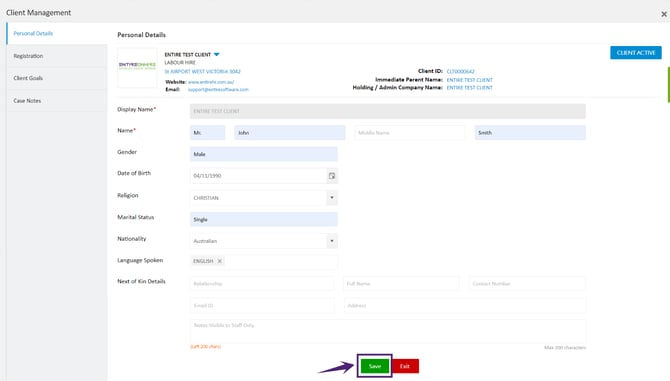Click the green Save button
Screen dimensions: 670x381
pos(375,366)
